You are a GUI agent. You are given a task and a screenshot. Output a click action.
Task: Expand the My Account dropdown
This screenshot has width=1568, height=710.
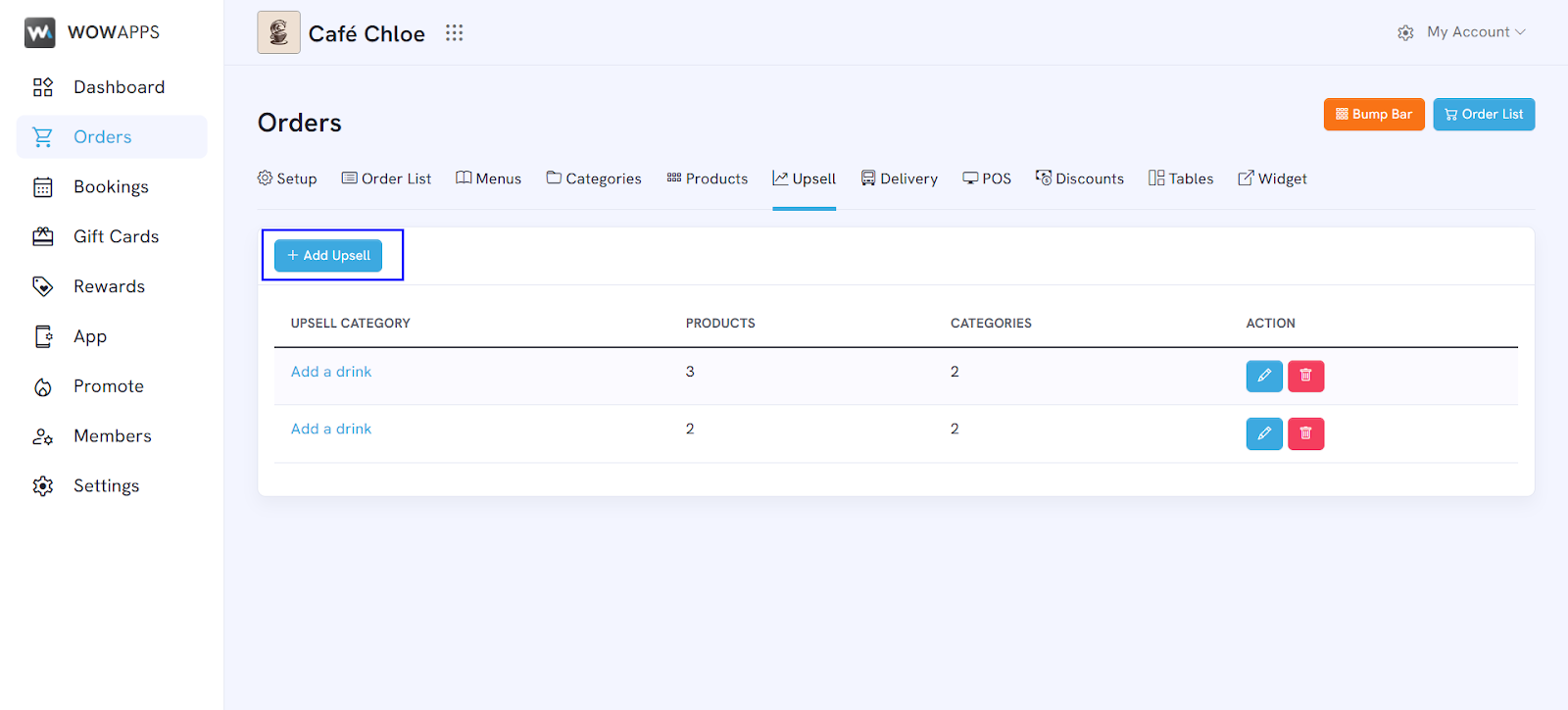(1476, 32)
